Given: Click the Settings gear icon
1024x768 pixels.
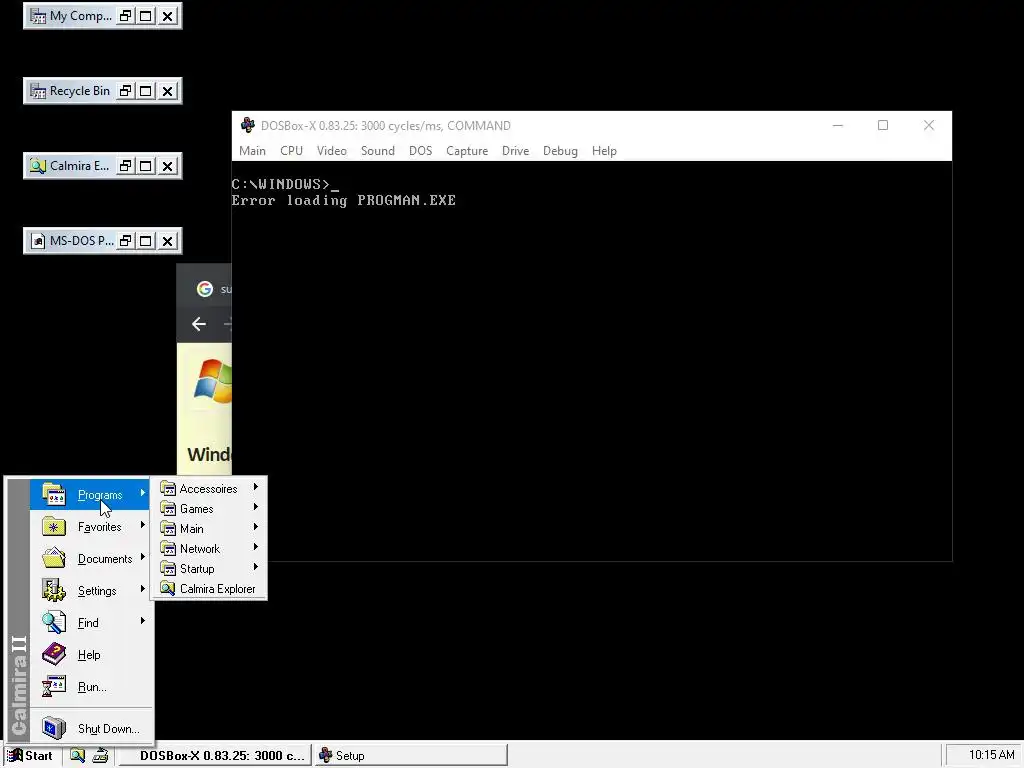Looking at the screenshot, I should coord(54,590).
